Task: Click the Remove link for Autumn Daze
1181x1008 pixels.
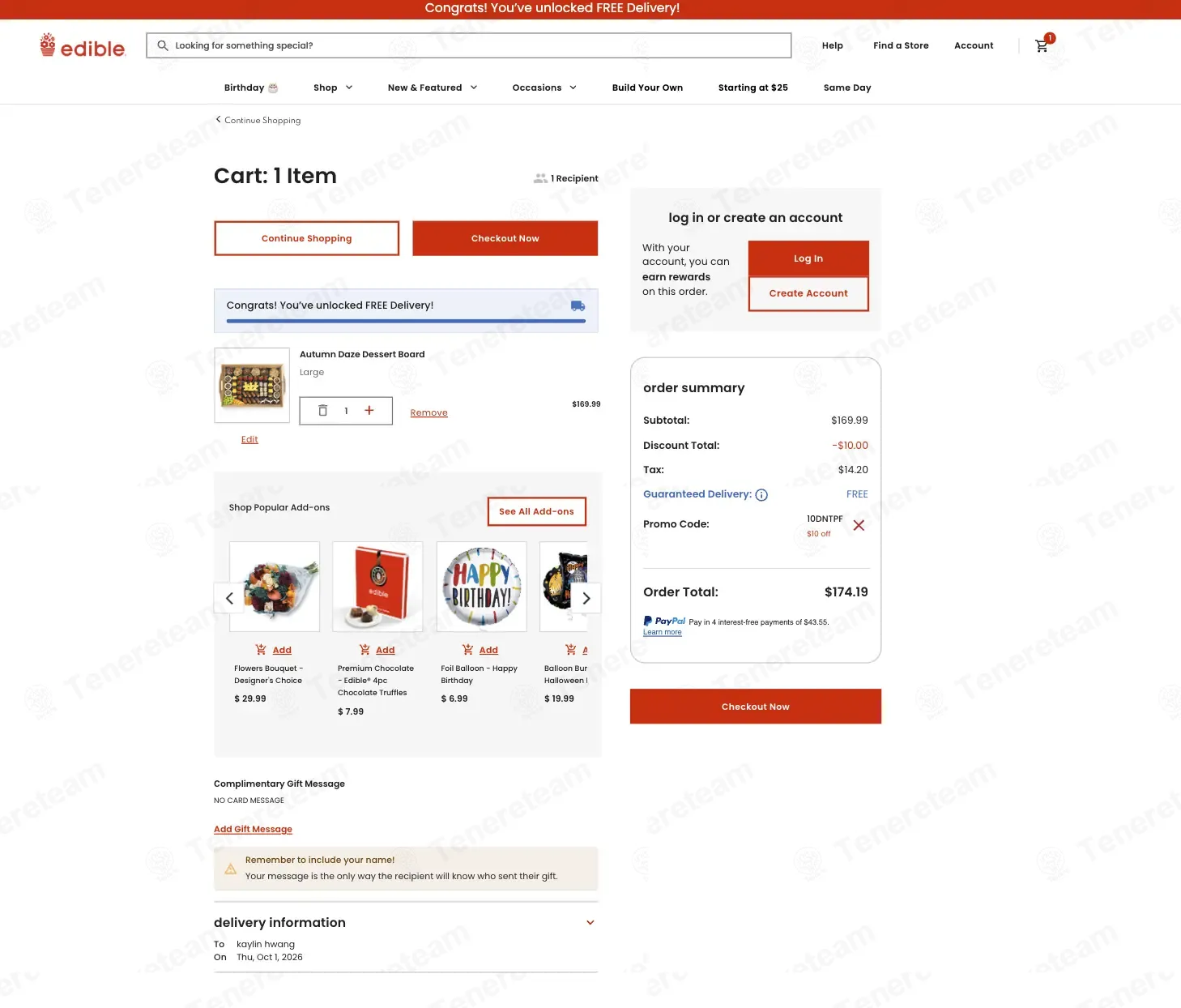Action: [429, 413]
